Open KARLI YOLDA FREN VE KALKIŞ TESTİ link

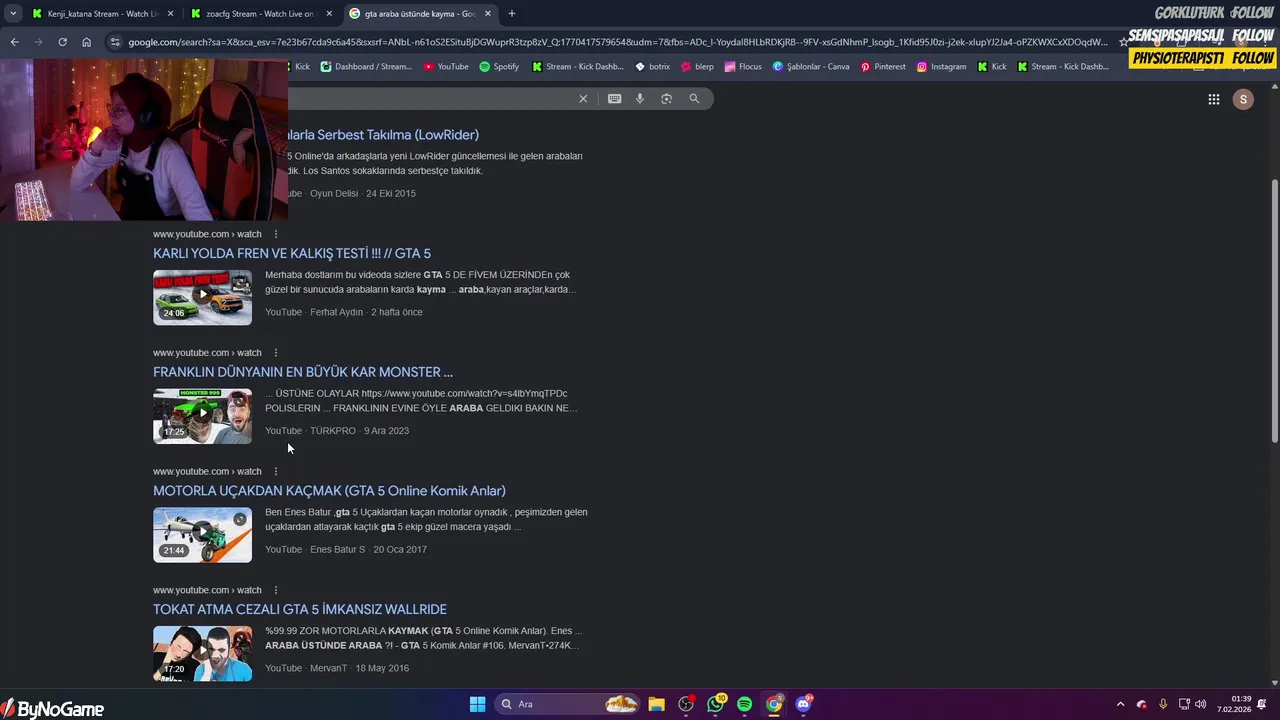point(292,253)
